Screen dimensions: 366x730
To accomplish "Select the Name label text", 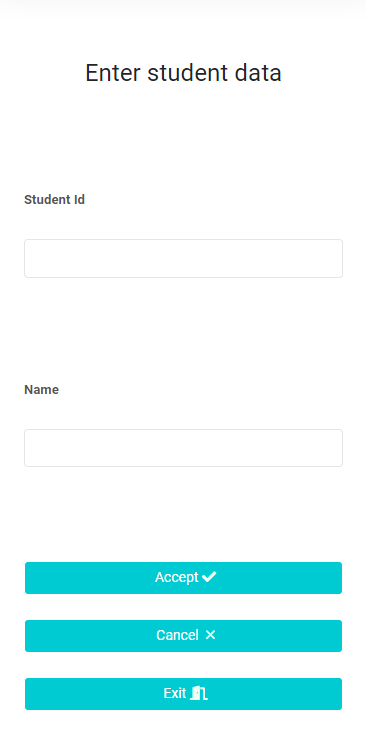I will [x=41, y=390].
